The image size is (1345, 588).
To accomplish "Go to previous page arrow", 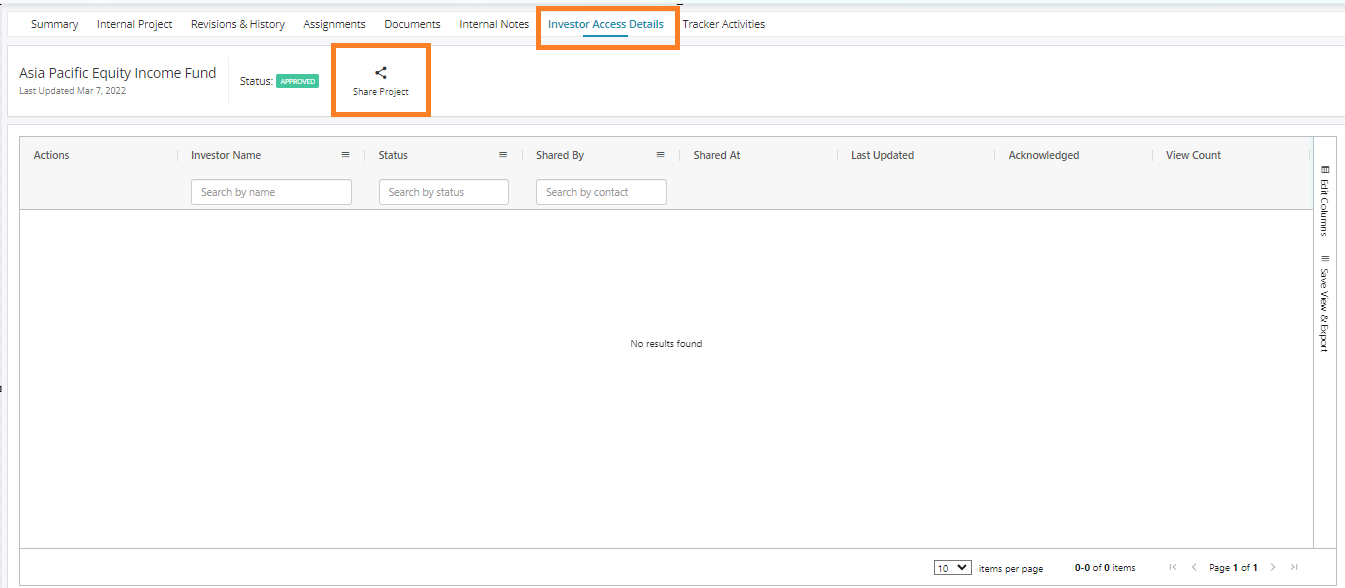I will [1193, 567].
